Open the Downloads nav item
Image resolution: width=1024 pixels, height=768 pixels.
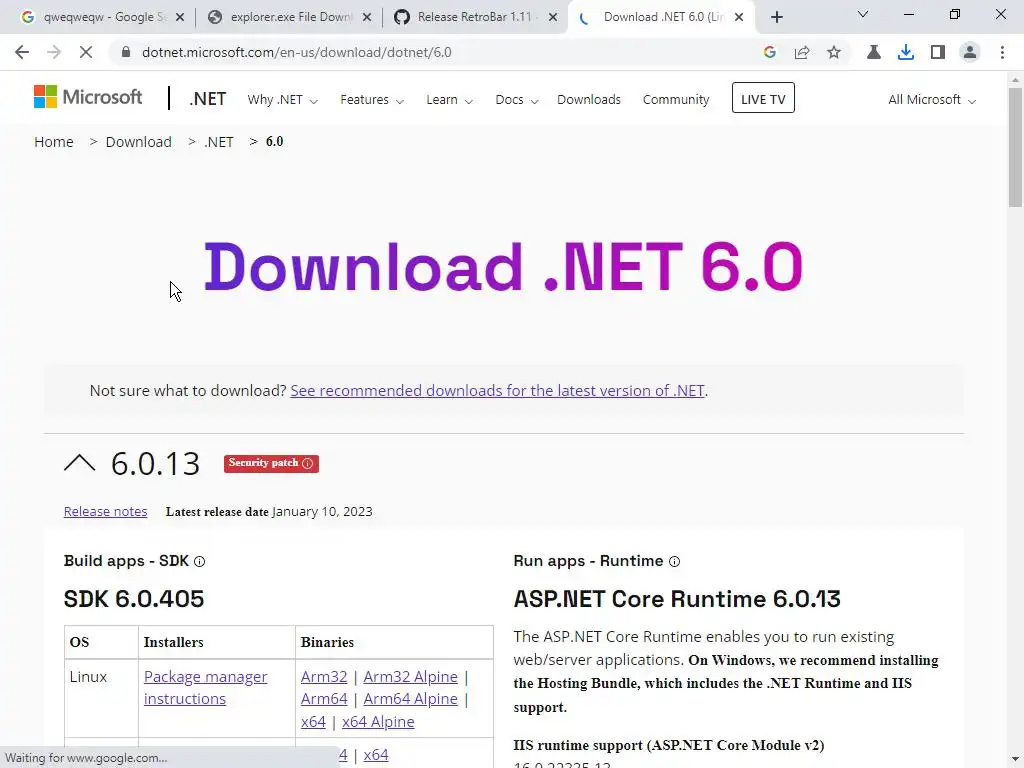coord(589,100)
